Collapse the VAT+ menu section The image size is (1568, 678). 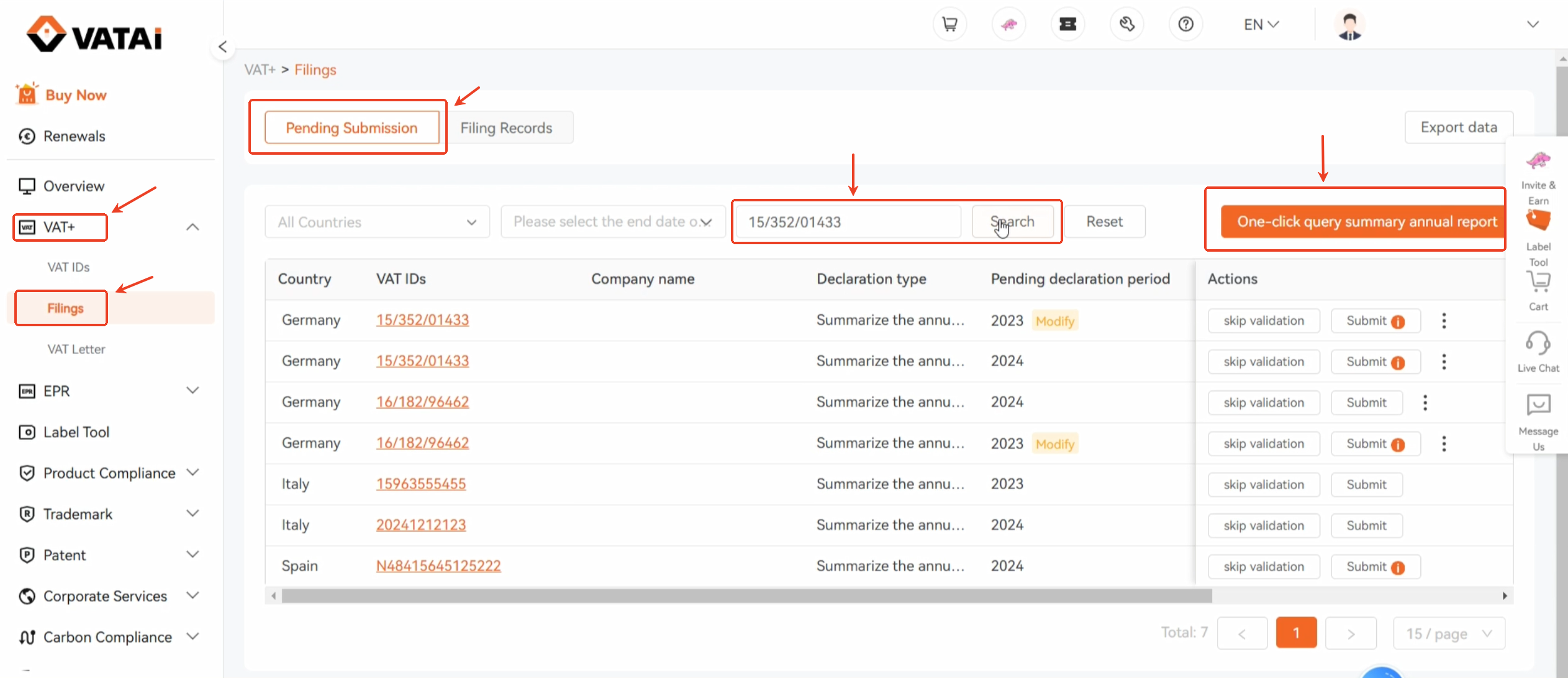(193, 227)
